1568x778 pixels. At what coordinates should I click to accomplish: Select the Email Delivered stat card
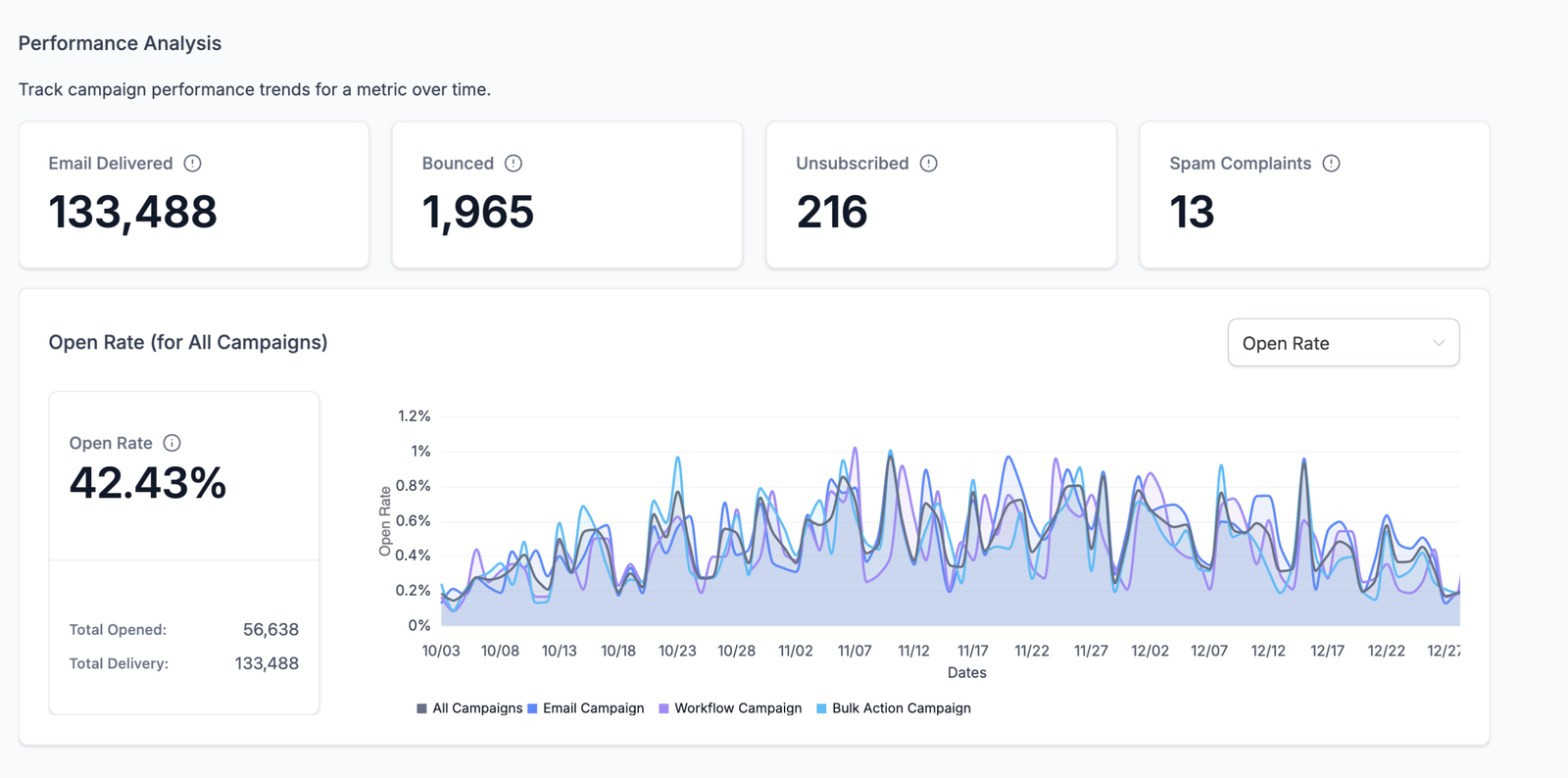194,195
